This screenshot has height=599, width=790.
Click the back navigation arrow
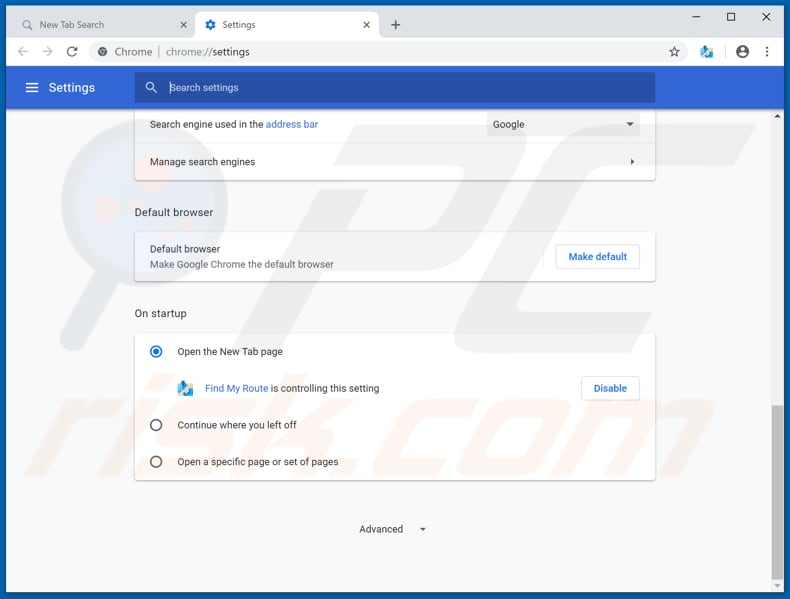(x=23, y=51)
